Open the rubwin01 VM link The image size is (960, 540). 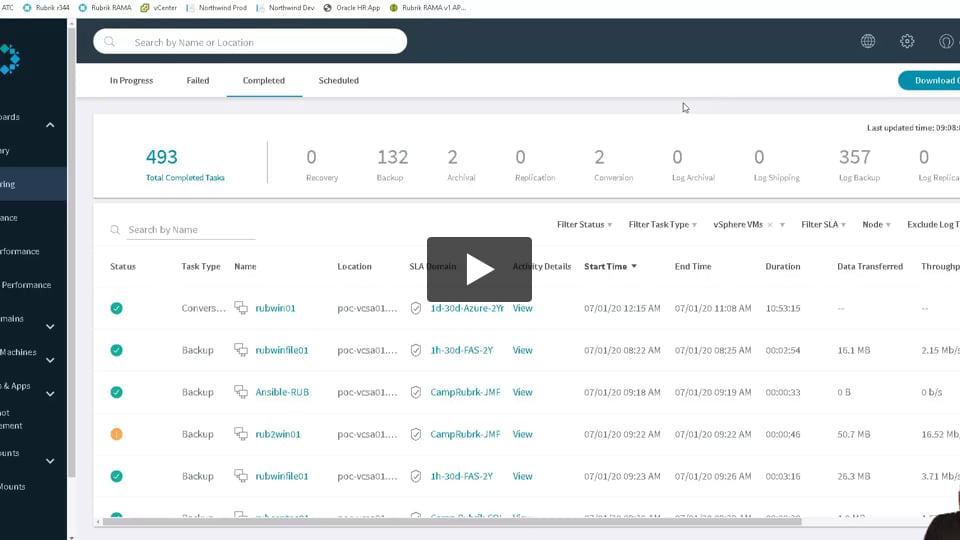pyautogui.click(x=276, y=308)
